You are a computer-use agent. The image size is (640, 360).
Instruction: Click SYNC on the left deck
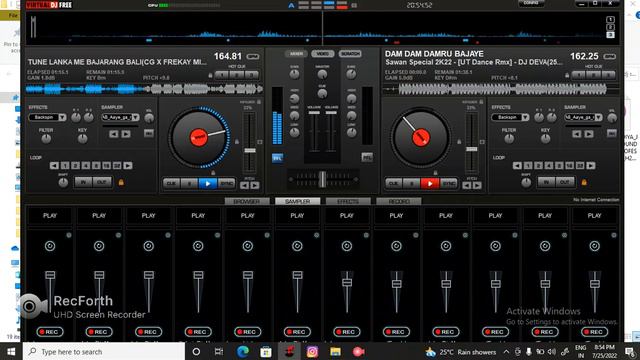(227, 184)
